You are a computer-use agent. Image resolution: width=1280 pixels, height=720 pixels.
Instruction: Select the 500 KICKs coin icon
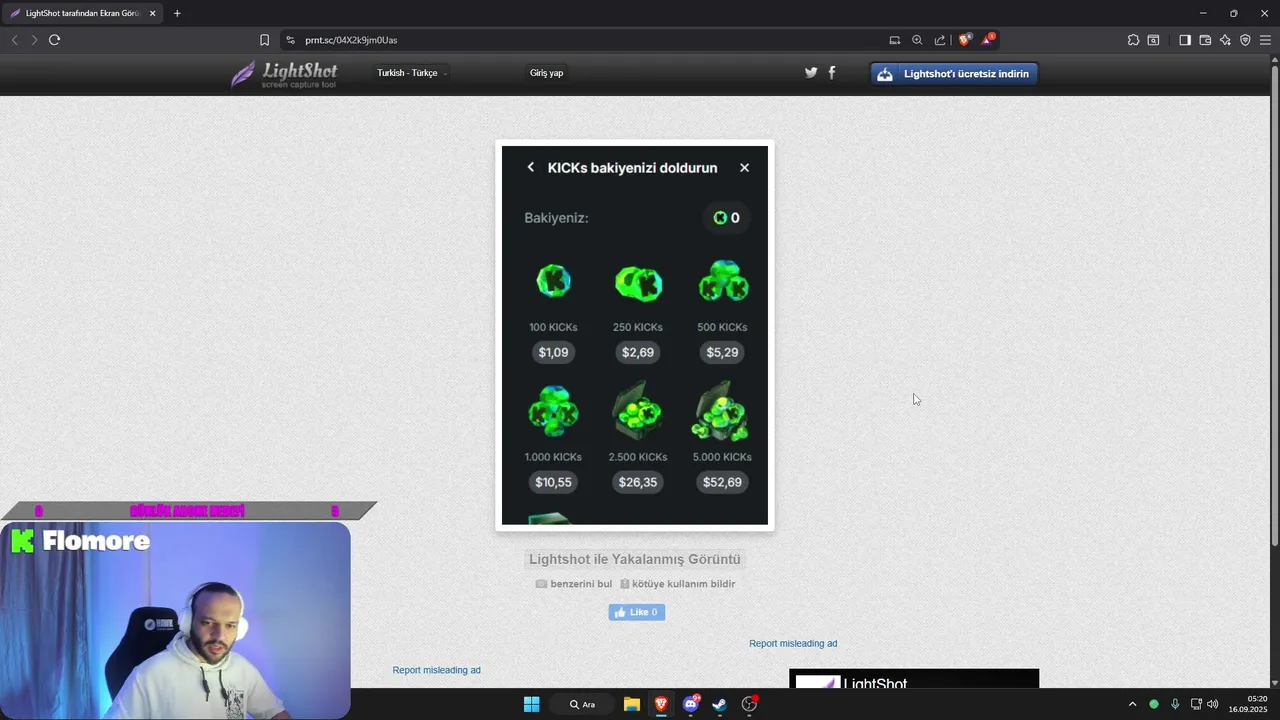coord(723,281)
